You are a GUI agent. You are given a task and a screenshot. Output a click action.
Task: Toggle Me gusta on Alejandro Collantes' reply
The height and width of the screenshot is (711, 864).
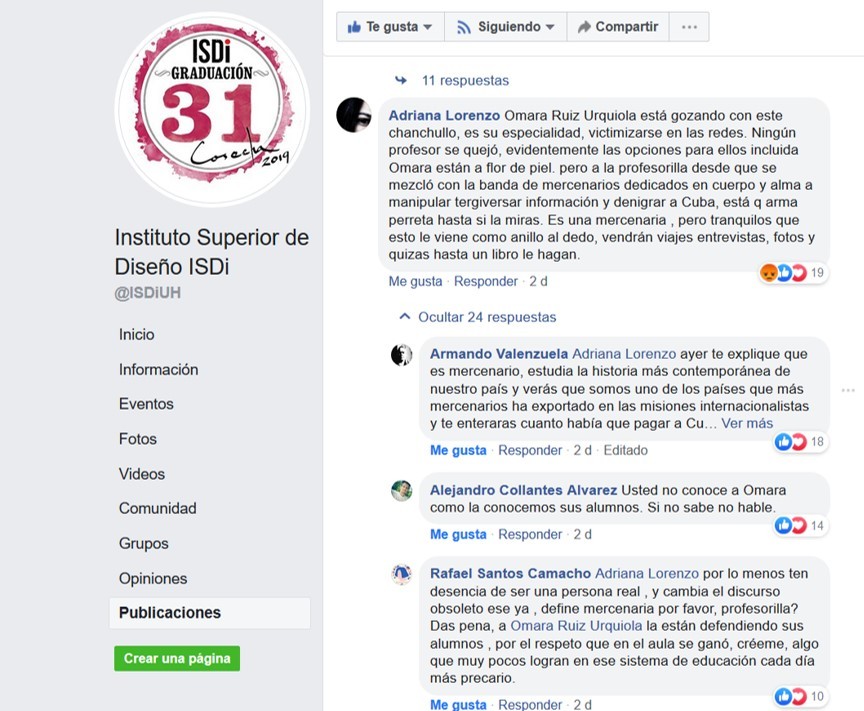tap(458, 534)
